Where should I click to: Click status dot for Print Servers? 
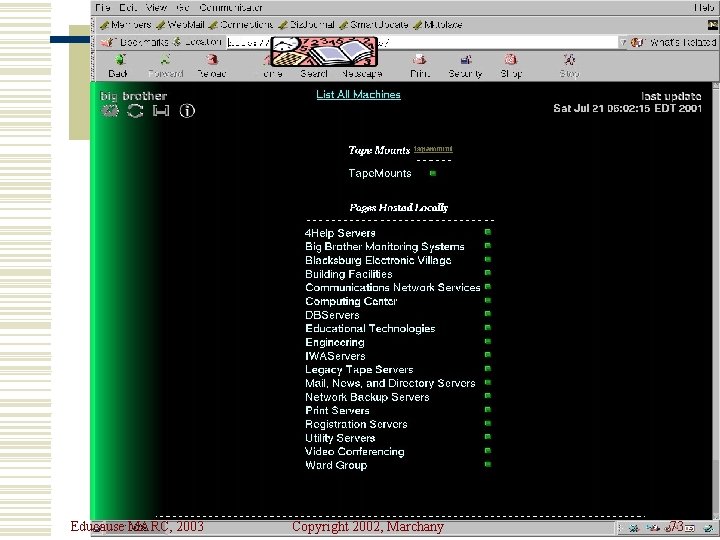(488, 410)
